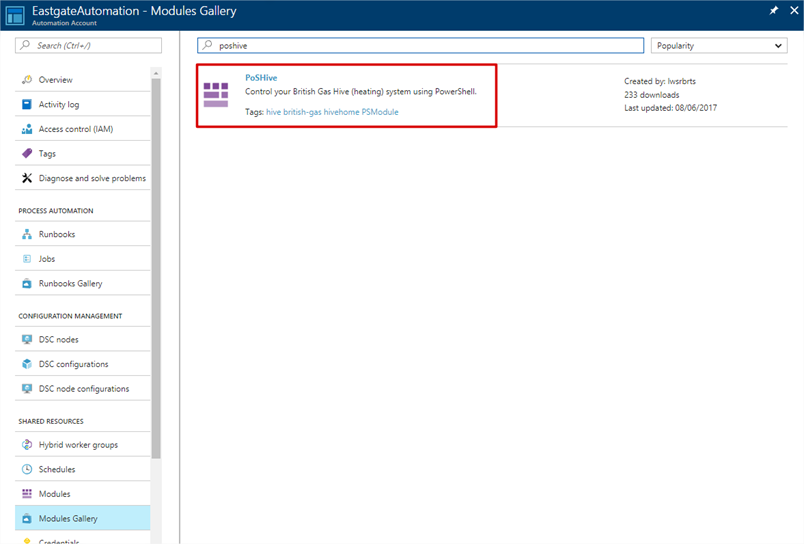Click the sidebar Search (Ctrl+/) field
This screenshot has height=544, width=804.
click(x=88, y=46)
